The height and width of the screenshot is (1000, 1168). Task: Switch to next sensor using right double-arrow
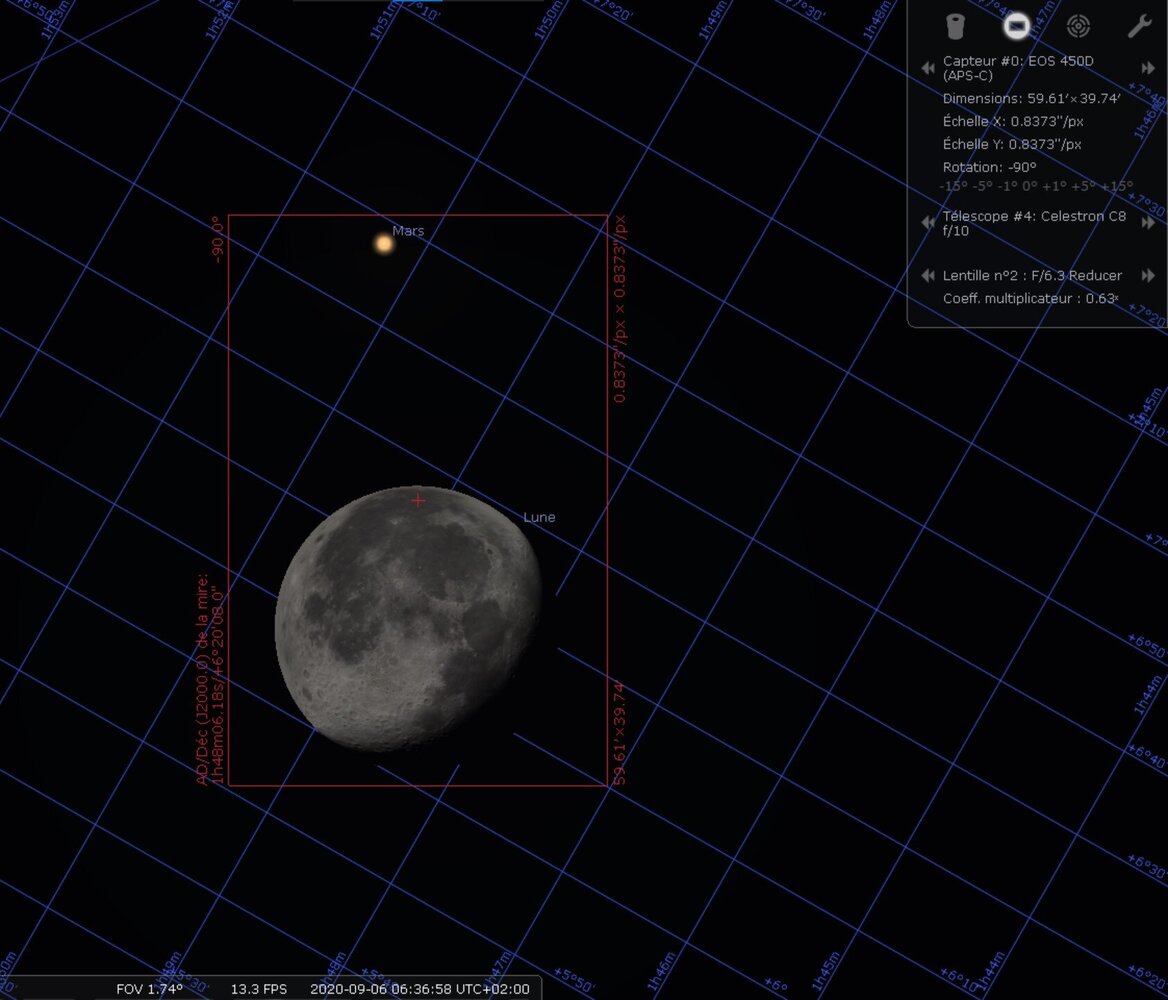coord(1148,67)
